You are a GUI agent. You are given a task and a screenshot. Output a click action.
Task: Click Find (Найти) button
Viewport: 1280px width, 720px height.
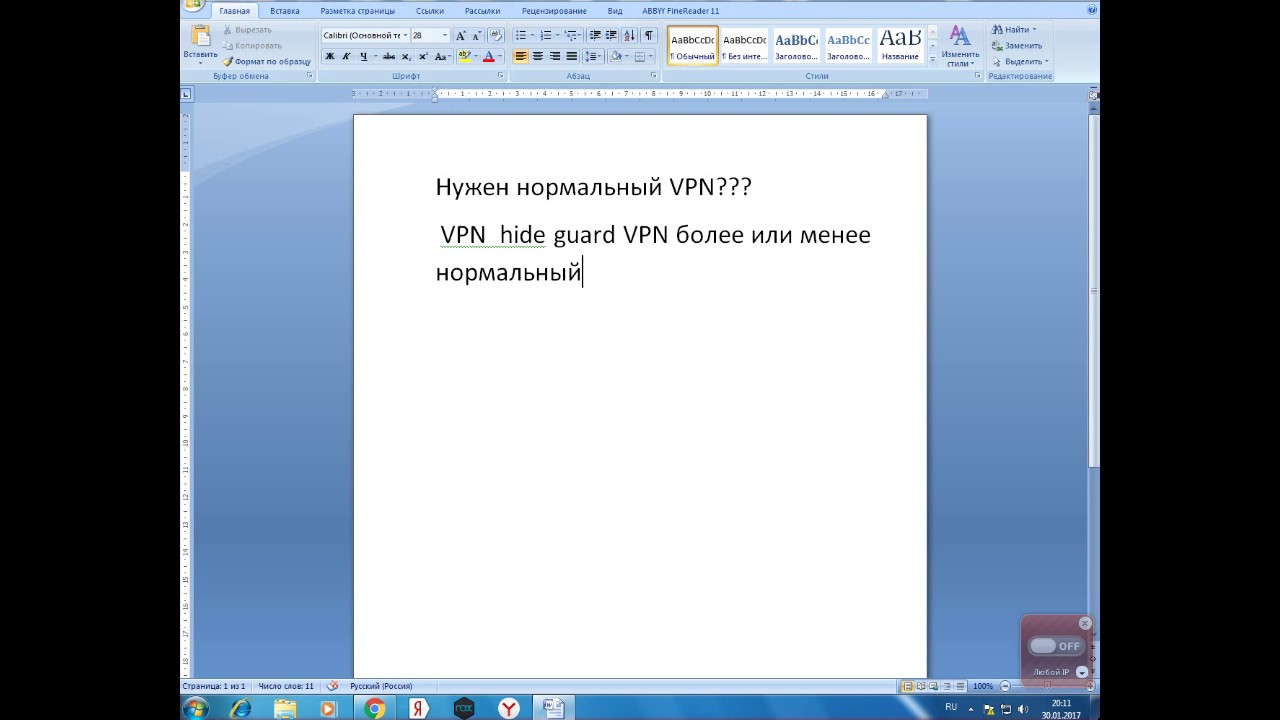click(x=1014, y=30)
